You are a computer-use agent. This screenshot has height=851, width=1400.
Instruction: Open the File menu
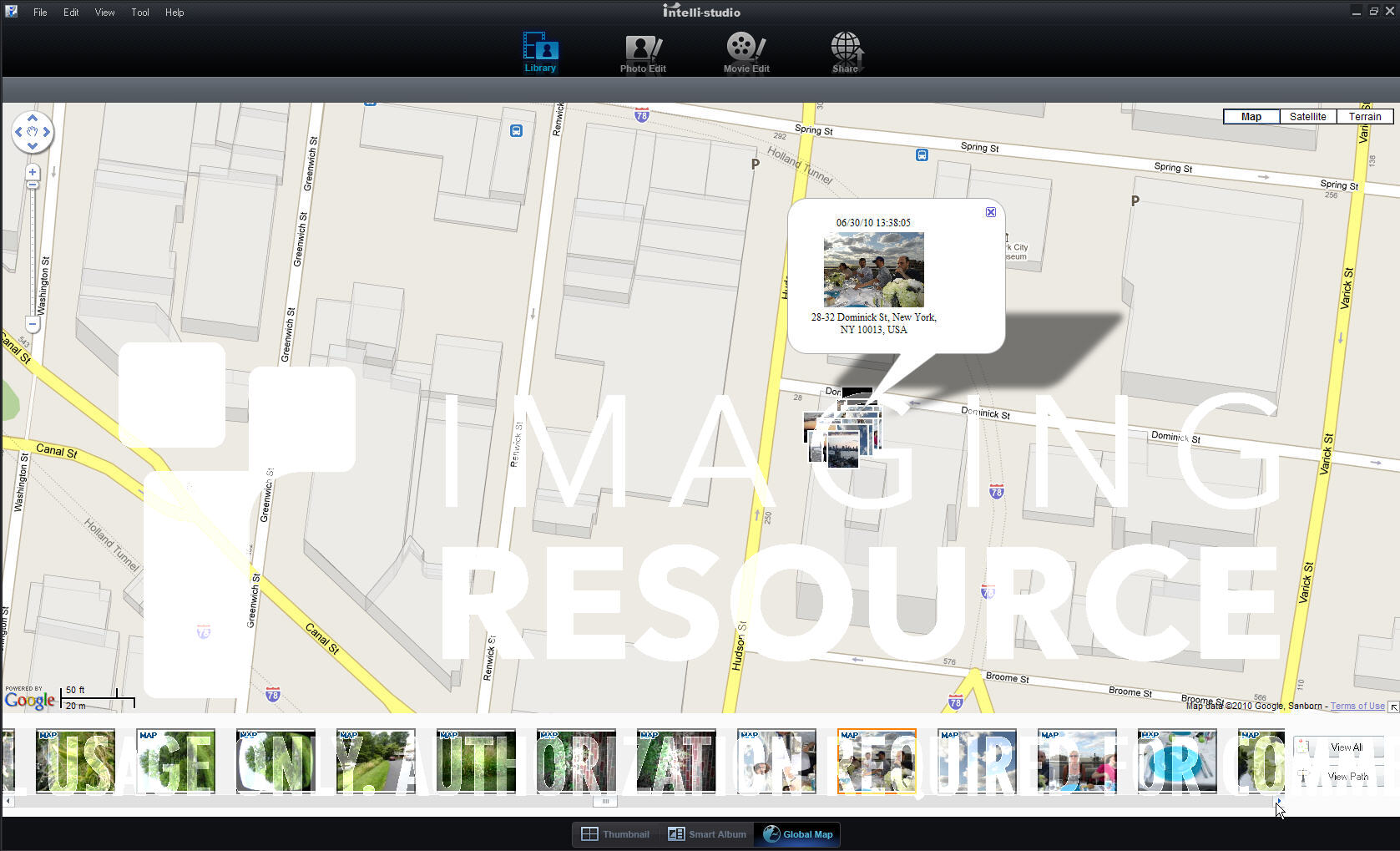pyautogui.click(x=40, y=13)
